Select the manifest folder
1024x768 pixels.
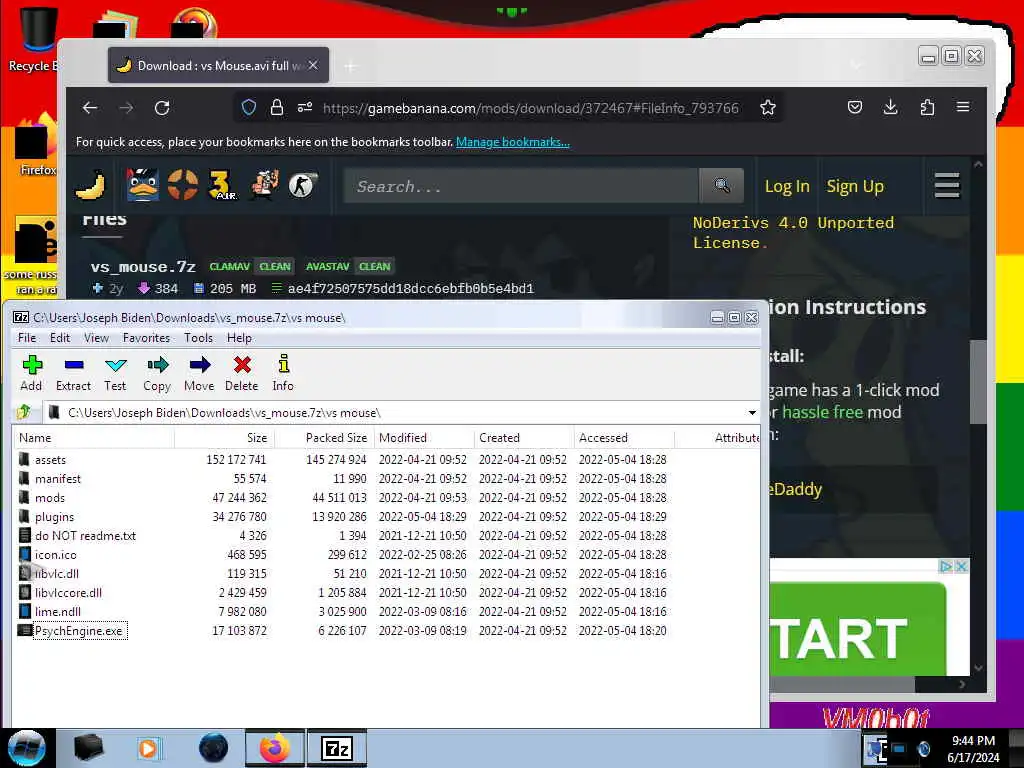[57, 479]
